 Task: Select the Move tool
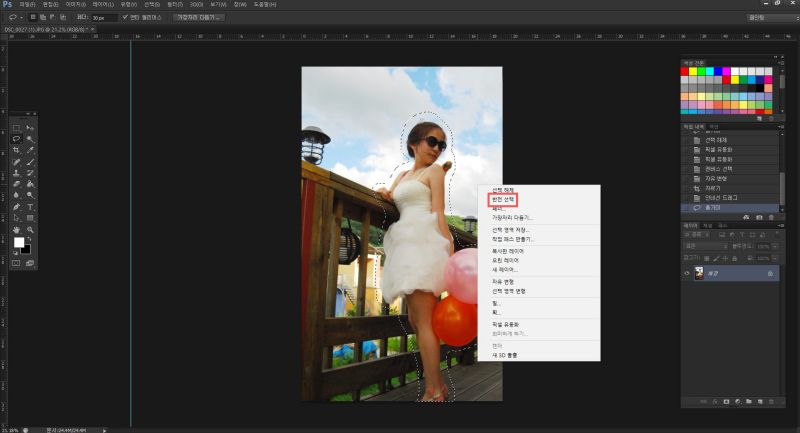[30, 128]
